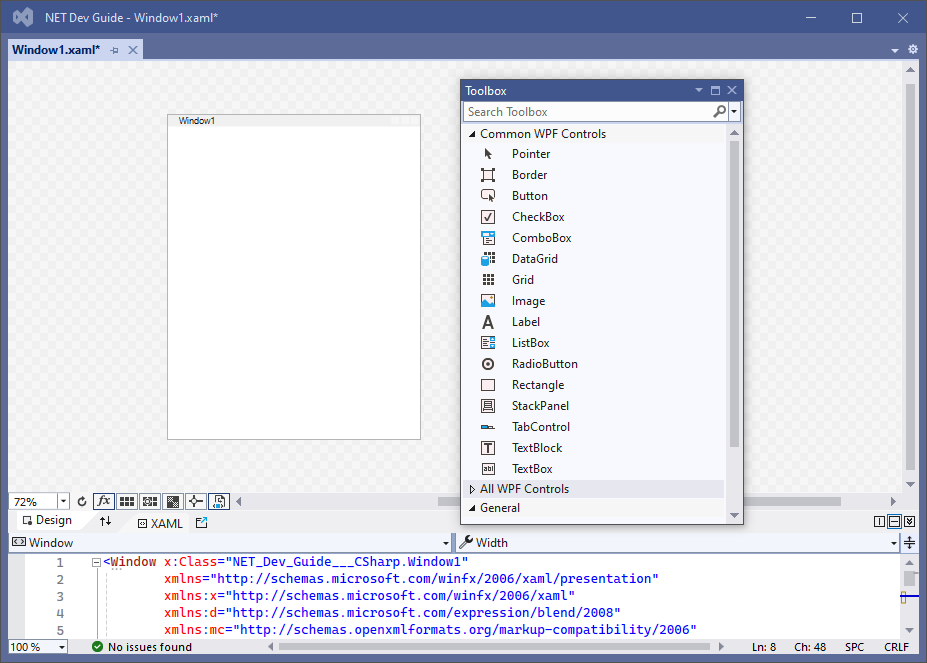
Task: Collapse the Common WPF Controls group
Action: (x=472, y=134)
